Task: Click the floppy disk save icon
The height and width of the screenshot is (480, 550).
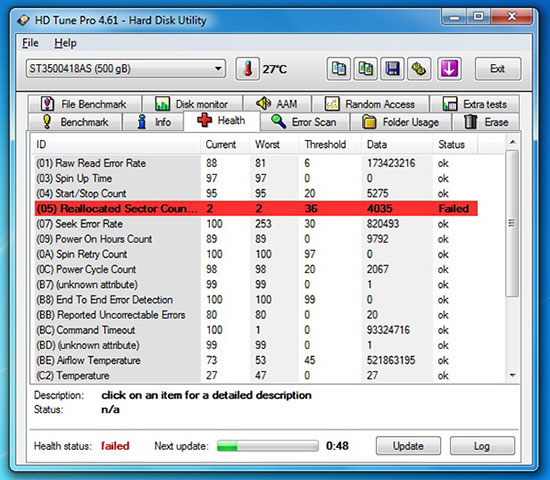Action: [x=393, y=69]
